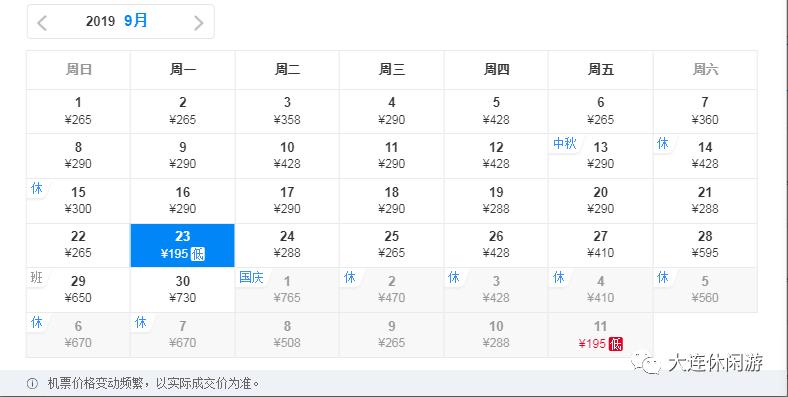Click the 周二 column header
The width and height of the screenshot is (788, 397).
287,70
